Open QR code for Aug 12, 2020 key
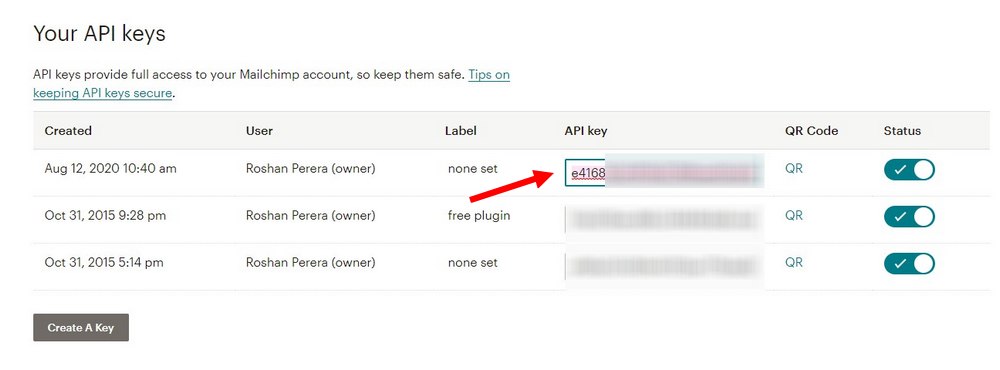The width and height of the screenshot is (1000, 370). [x=793, y=169]
